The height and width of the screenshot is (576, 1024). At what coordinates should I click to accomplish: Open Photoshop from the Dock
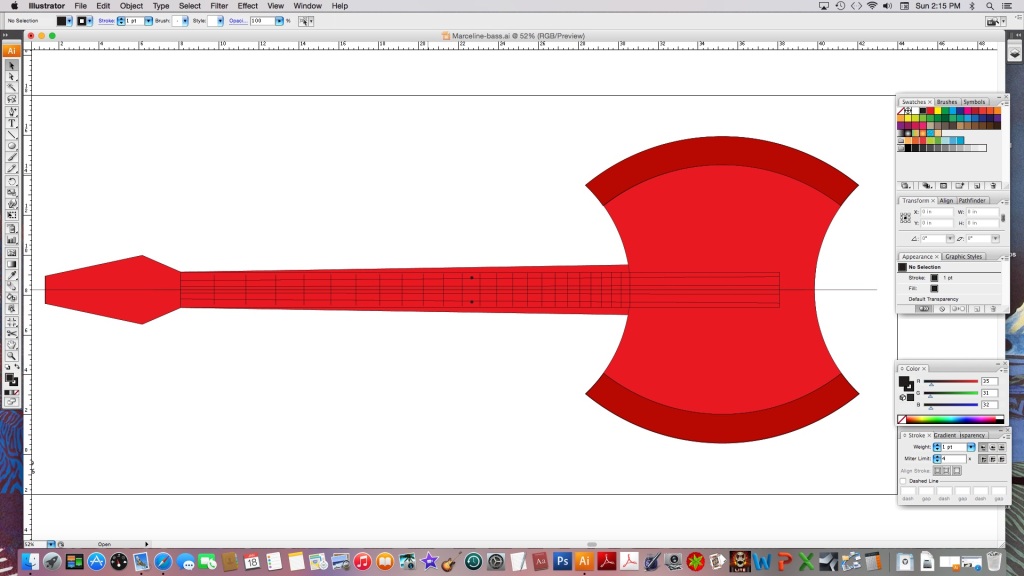click(562, 561)
